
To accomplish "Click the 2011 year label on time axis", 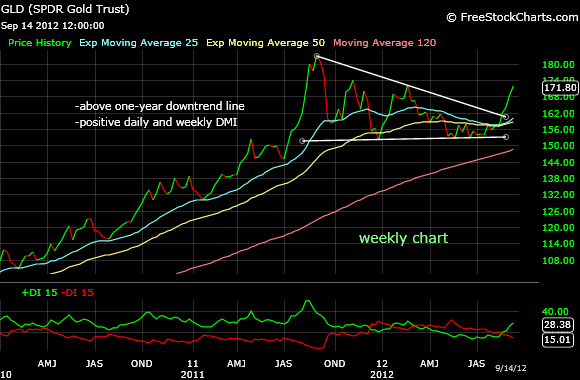I will click(193, 374).
